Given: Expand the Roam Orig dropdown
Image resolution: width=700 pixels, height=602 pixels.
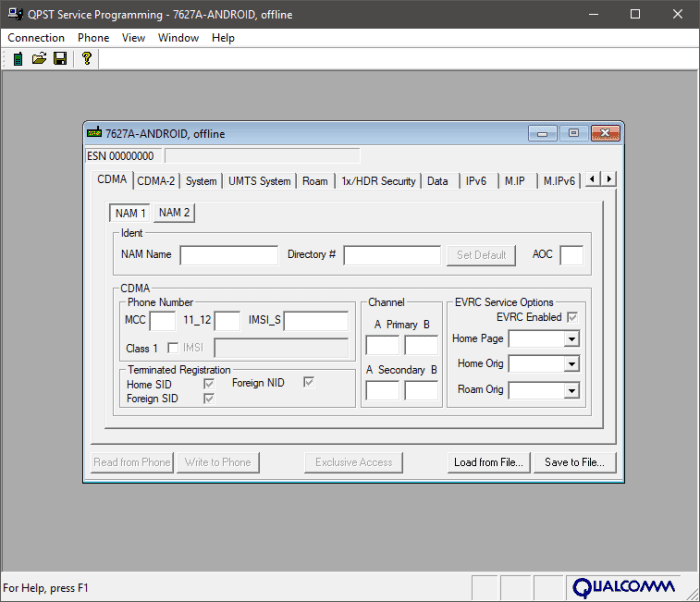Looking at the screenshot, I should tap(571, 391).
